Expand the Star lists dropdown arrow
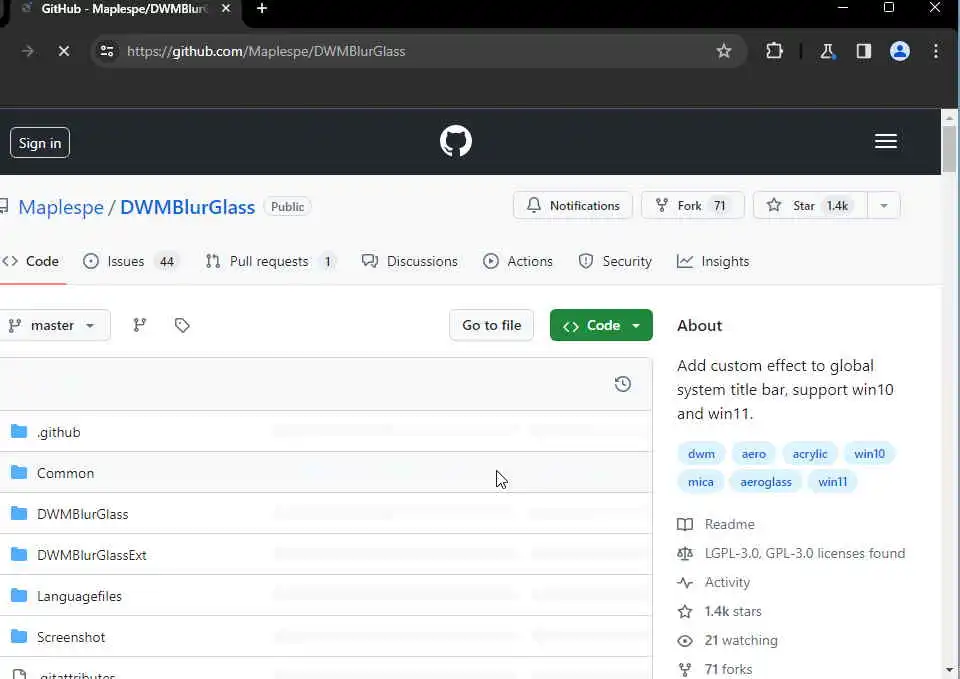The height and width of the screenshot is (679, 960). pyautogui.click(x=883, y=206)
